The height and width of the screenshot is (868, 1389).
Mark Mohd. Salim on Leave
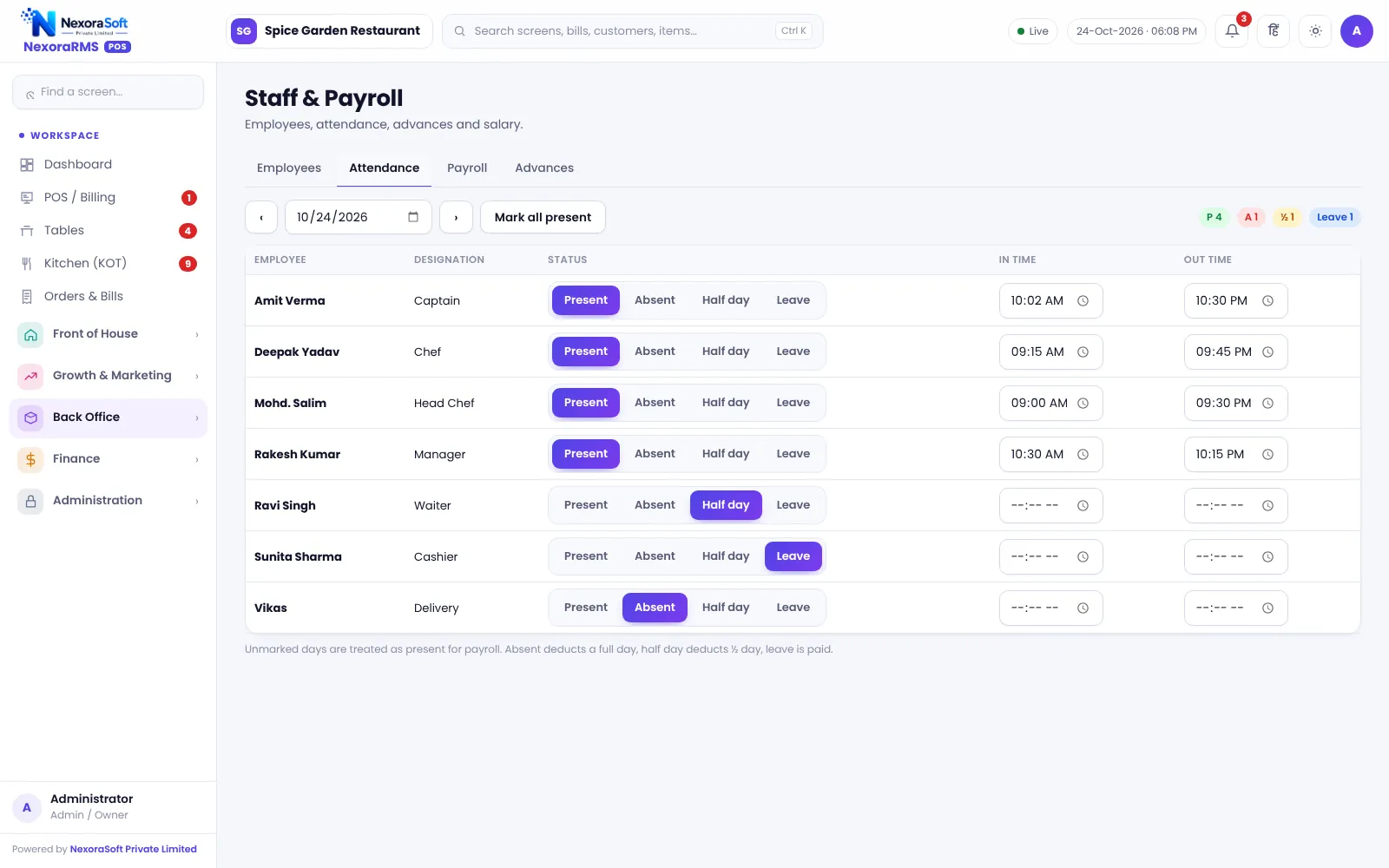(x=793, y=403)
